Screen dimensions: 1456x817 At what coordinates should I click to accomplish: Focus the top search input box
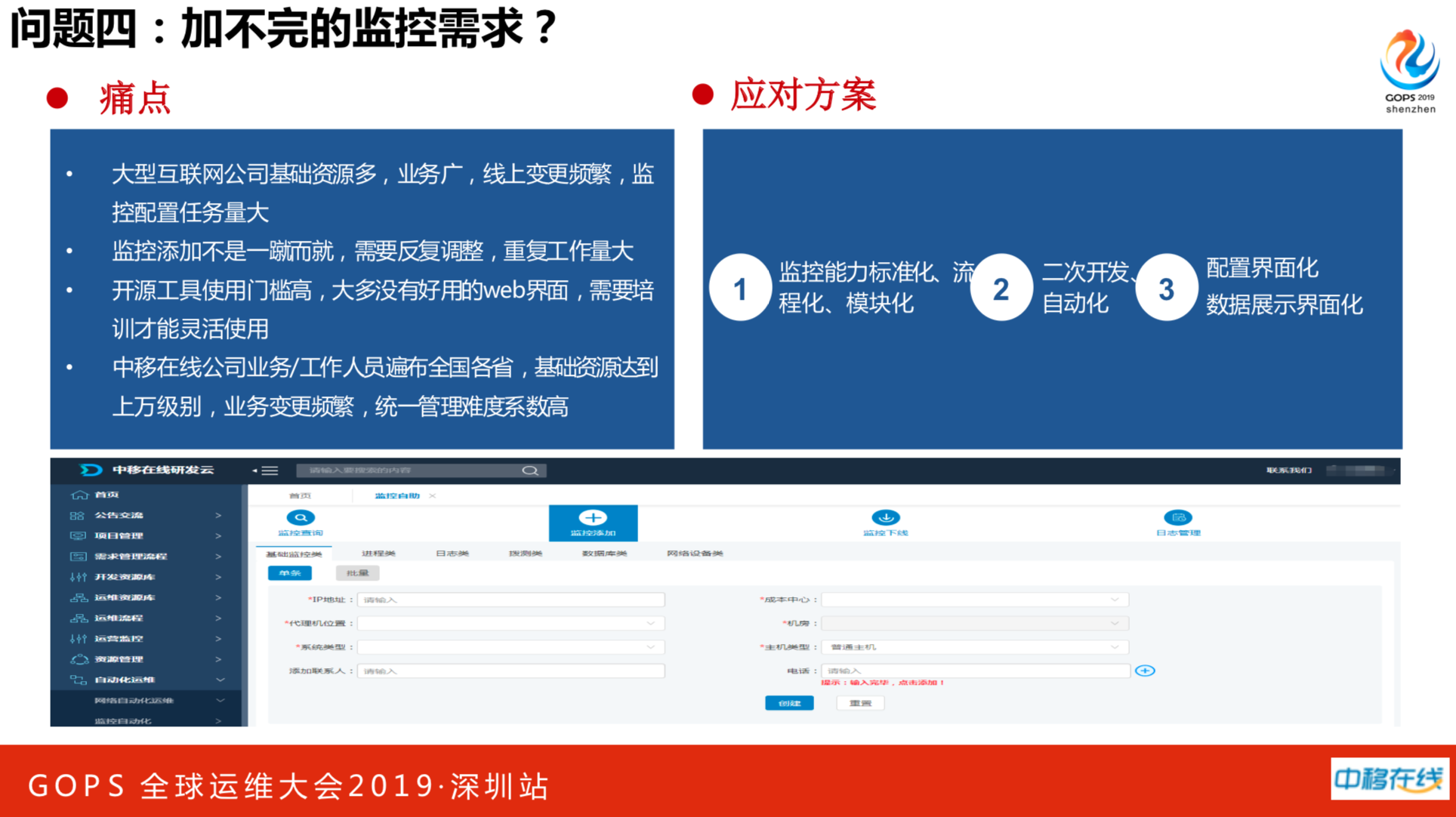(x=421, y=470)
